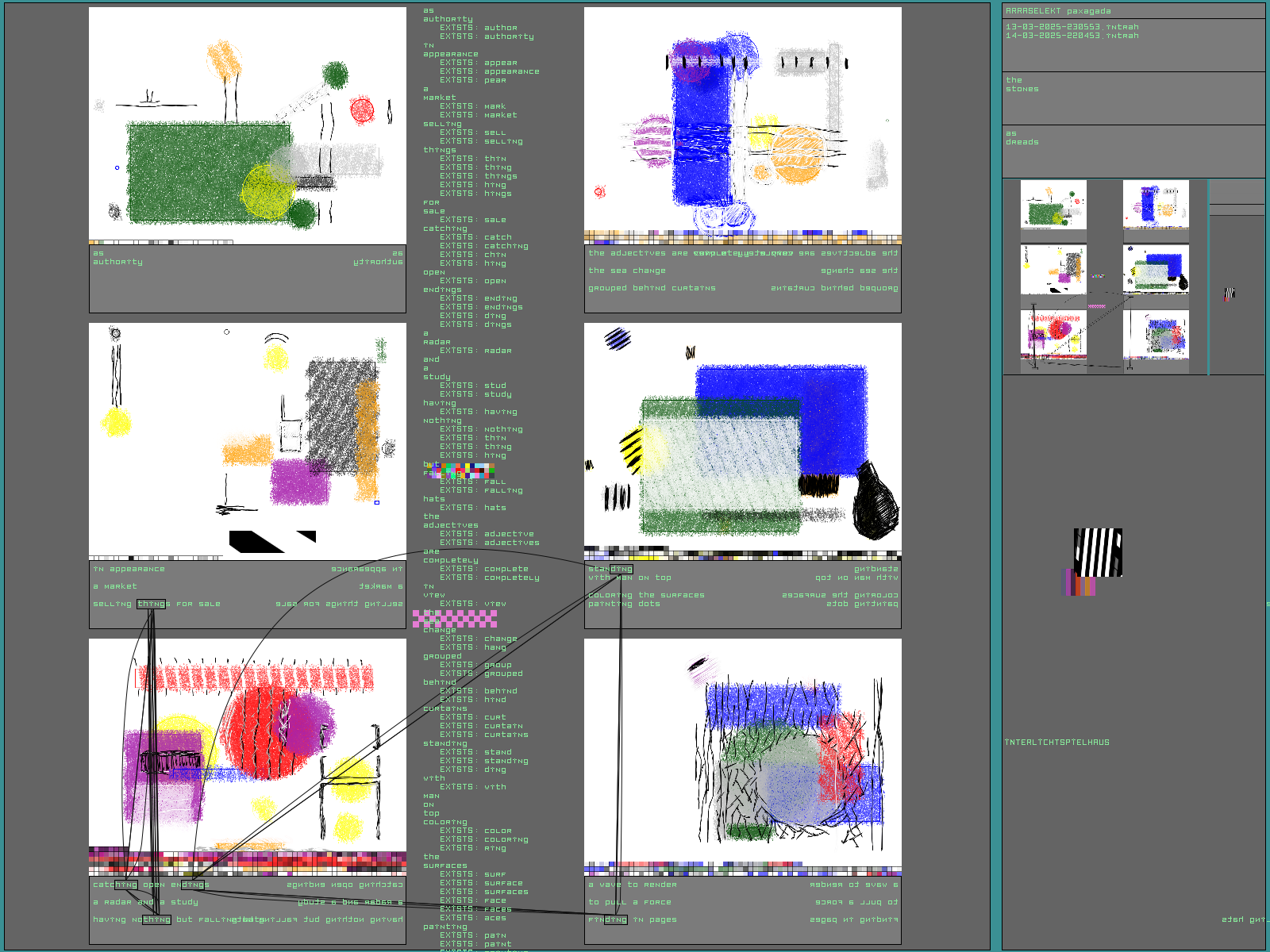Open the 13-03-2025-230553 file entry

[1072, 27]
